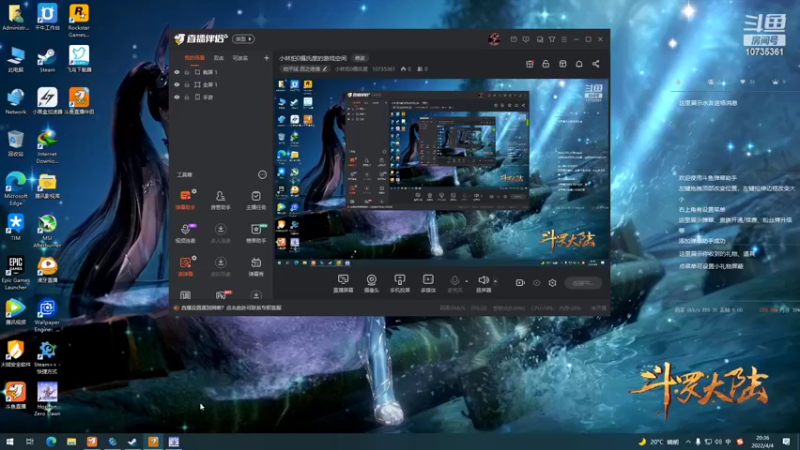Show hidden icons chevron in system tray
This screenshot has width=800, height=450.
click(688, 442)
